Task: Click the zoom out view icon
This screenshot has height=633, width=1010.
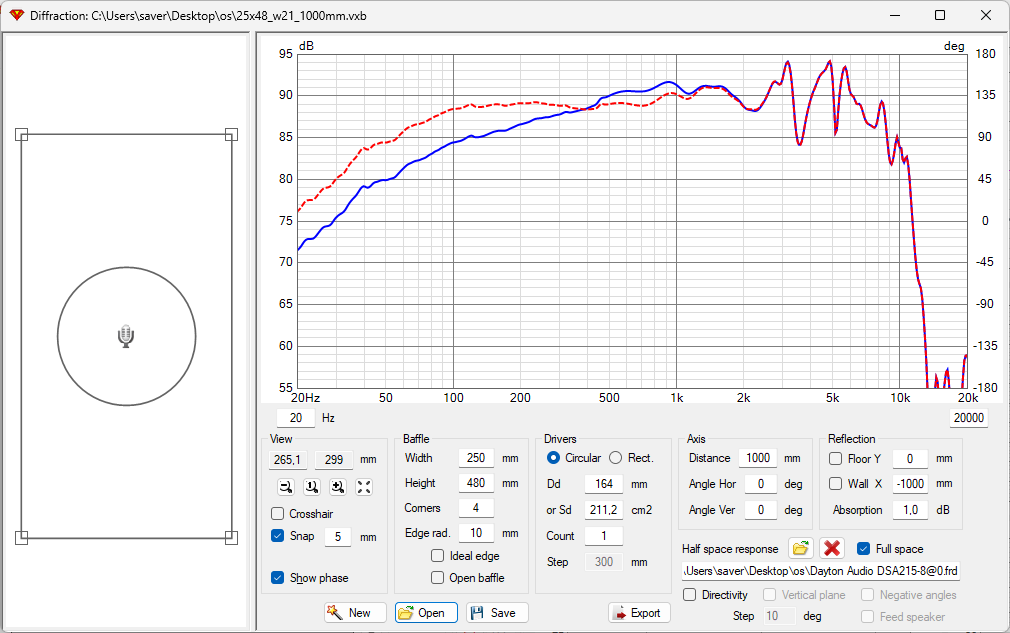Action: tap(286, 487)
